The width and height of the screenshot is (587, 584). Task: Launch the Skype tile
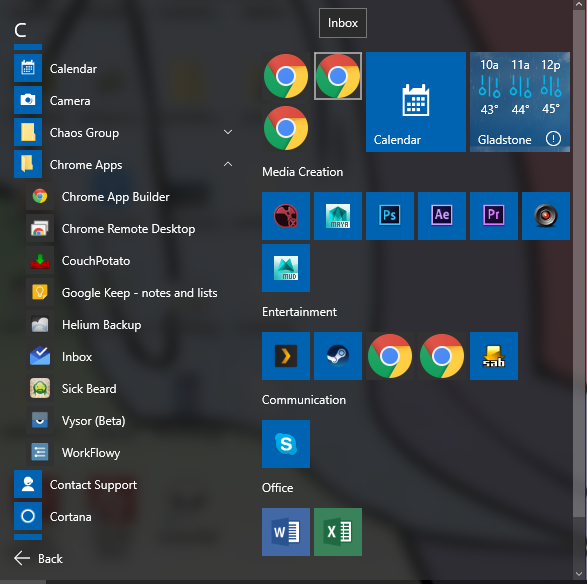(x=286, y=444)
